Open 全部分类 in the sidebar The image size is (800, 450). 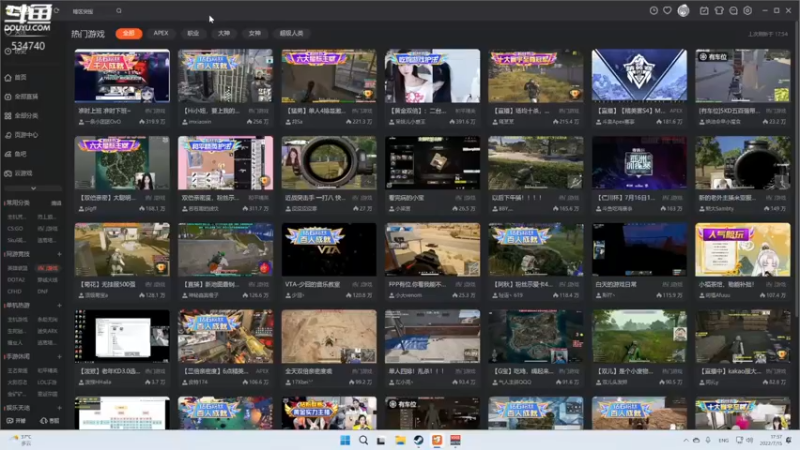click(21, 116)
